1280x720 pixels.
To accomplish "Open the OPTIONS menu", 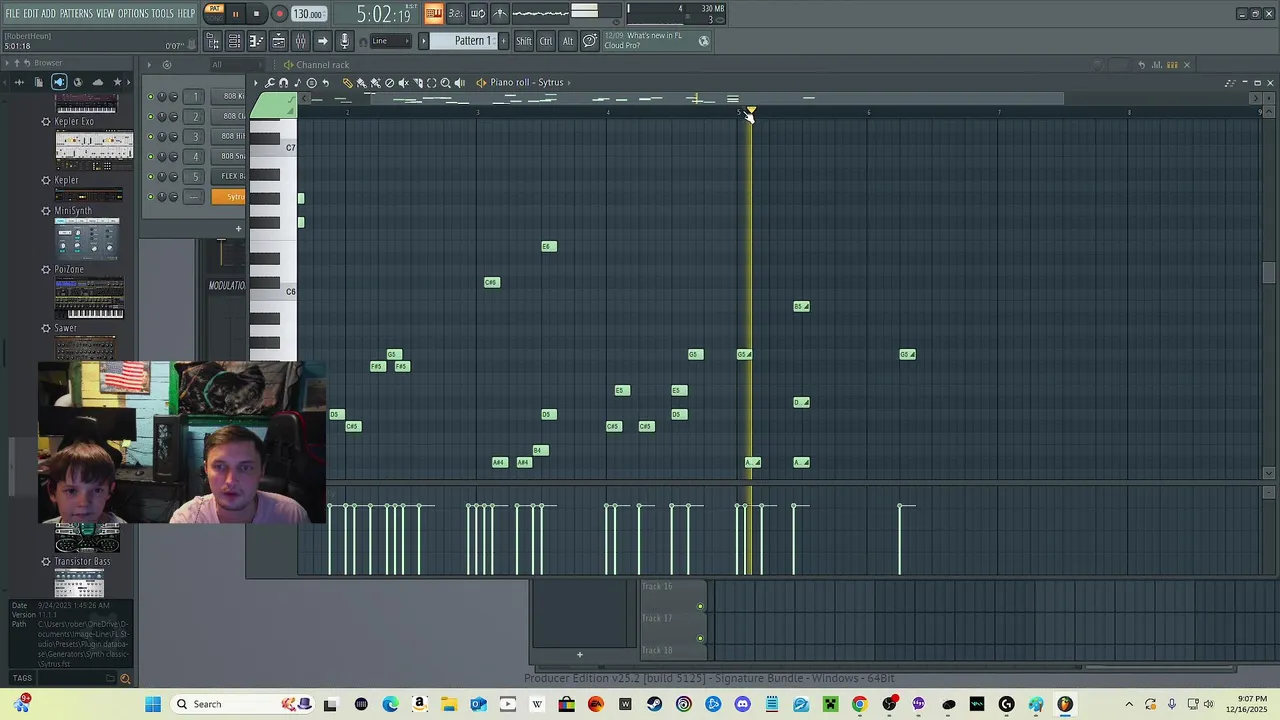I will point(133,13).
